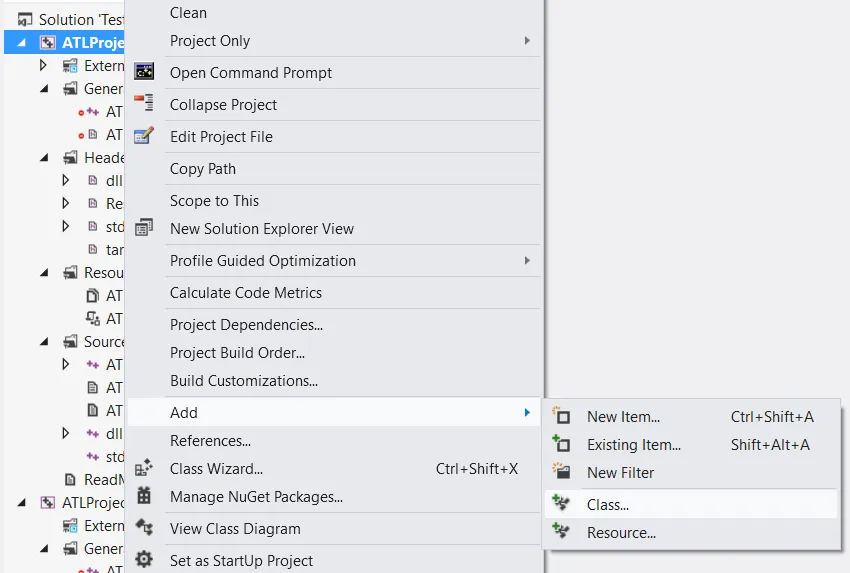Choose Class... from the Add submenu

608,505
